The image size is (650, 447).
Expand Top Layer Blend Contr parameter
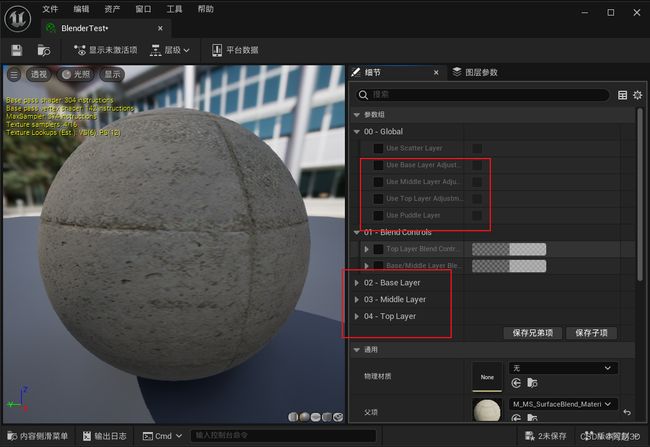[366, 249]
